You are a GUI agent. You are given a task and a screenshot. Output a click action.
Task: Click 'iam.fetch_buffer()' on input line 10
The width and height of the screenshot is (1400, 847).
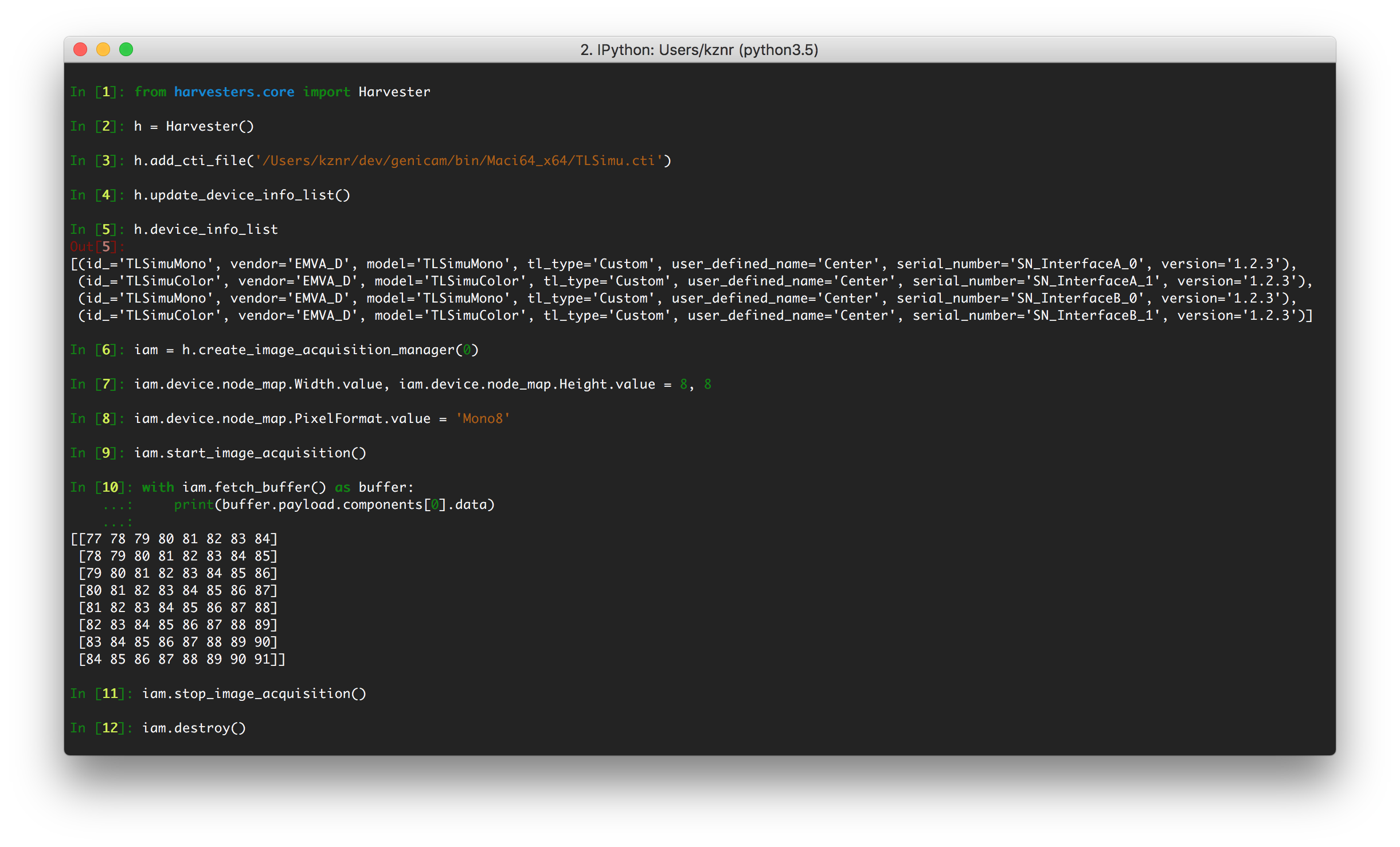click(254, 487)
